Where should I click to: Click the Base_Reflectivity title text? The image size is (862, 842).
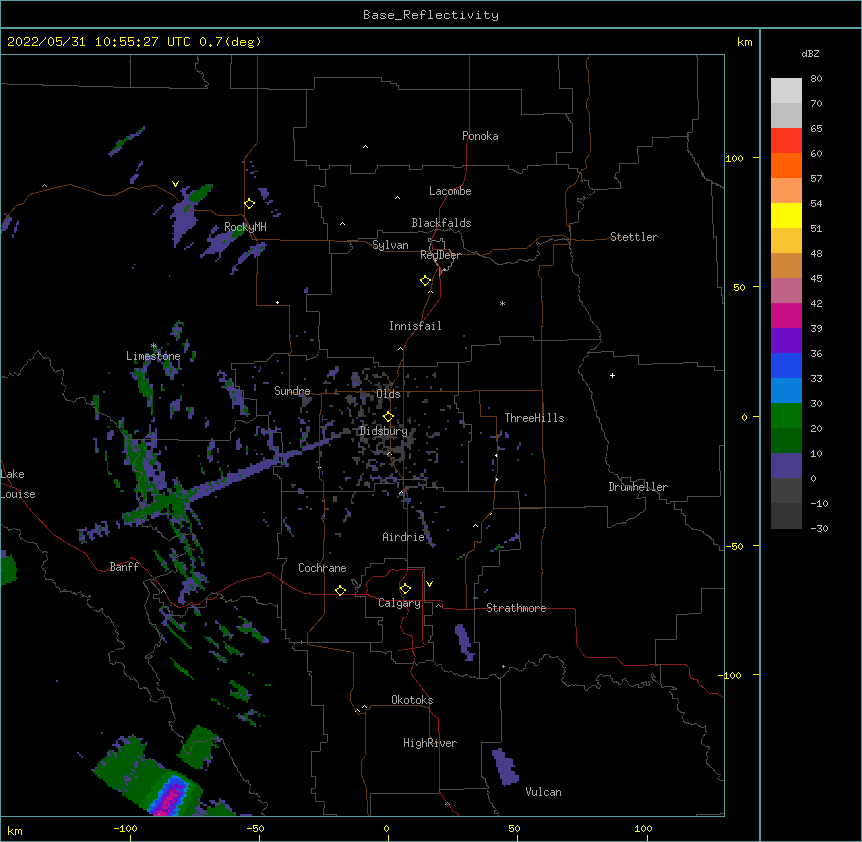(431, 15)
